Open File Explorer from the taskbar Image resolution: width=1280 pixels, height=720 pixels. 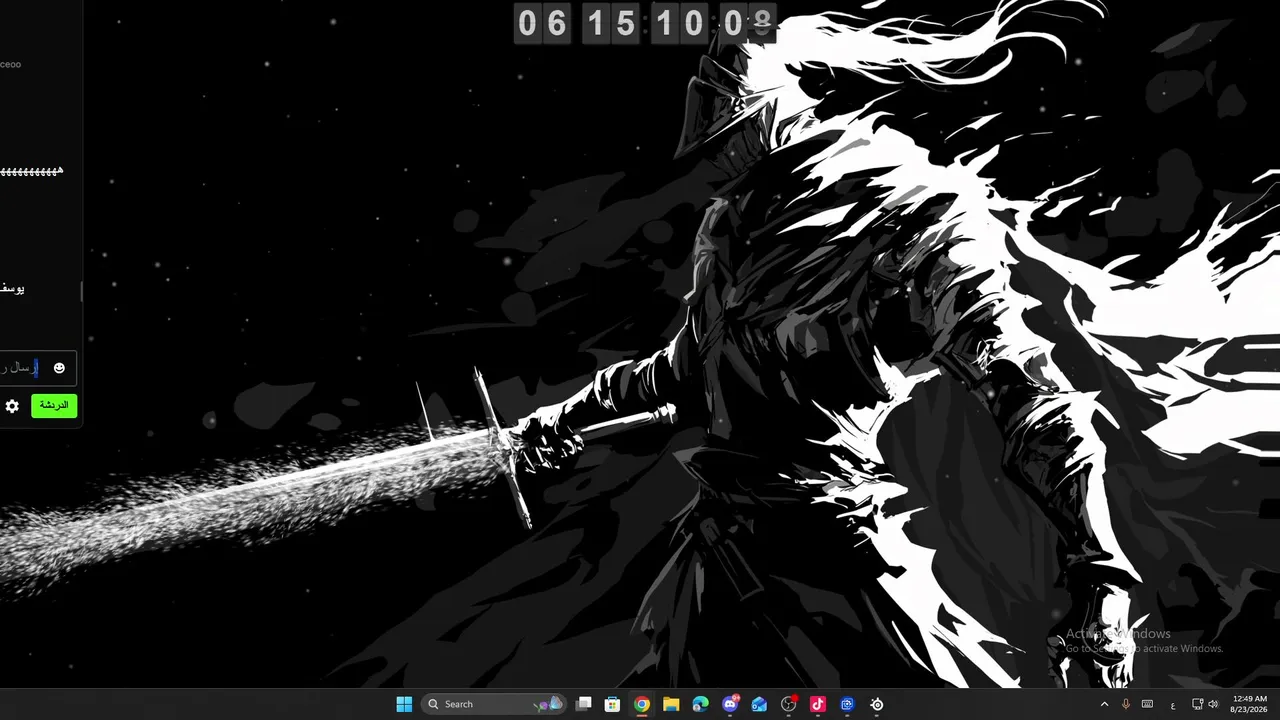pos(671,704)
